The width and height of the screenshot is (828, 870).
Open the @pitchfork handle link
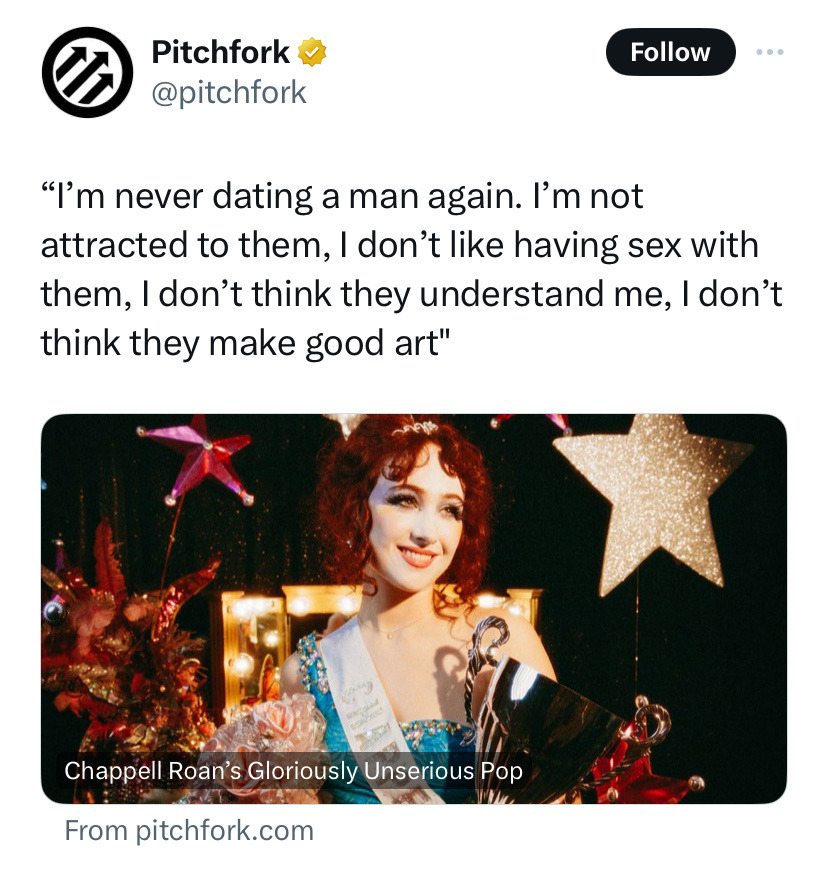click(x=229, y=93)
